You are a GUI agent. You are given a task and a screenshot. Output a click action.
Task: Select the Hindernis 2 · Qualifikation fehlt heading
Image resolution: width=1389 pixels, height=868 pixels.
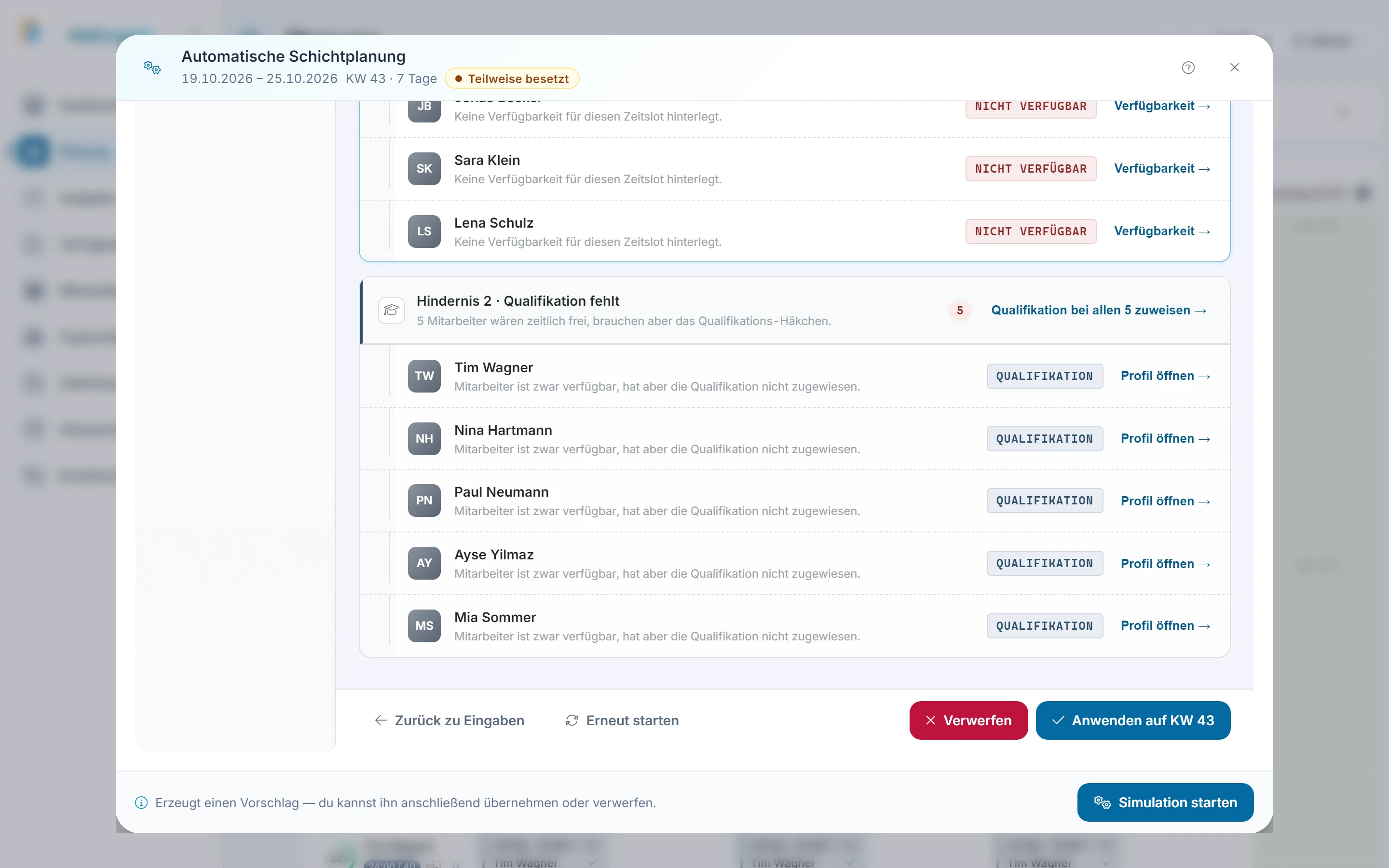pos(517,301)
